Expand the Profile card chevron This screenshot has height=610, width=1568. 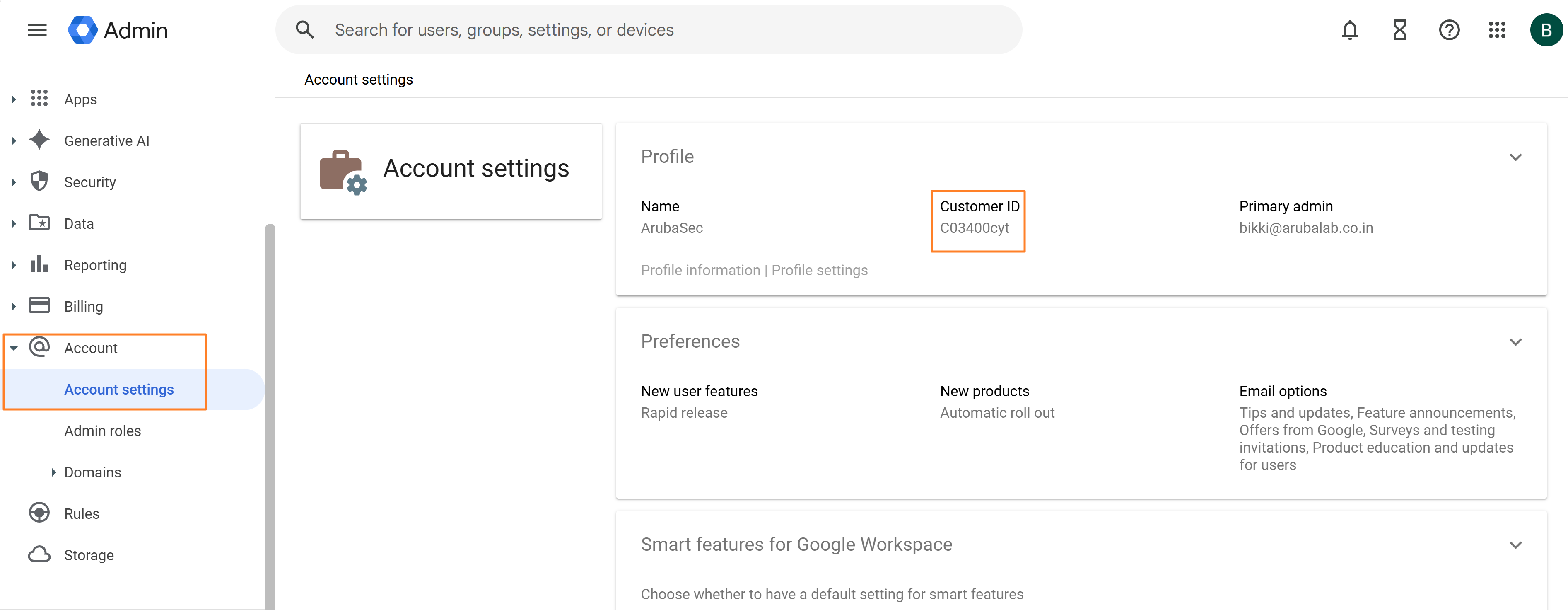[x=1516, y=157]
